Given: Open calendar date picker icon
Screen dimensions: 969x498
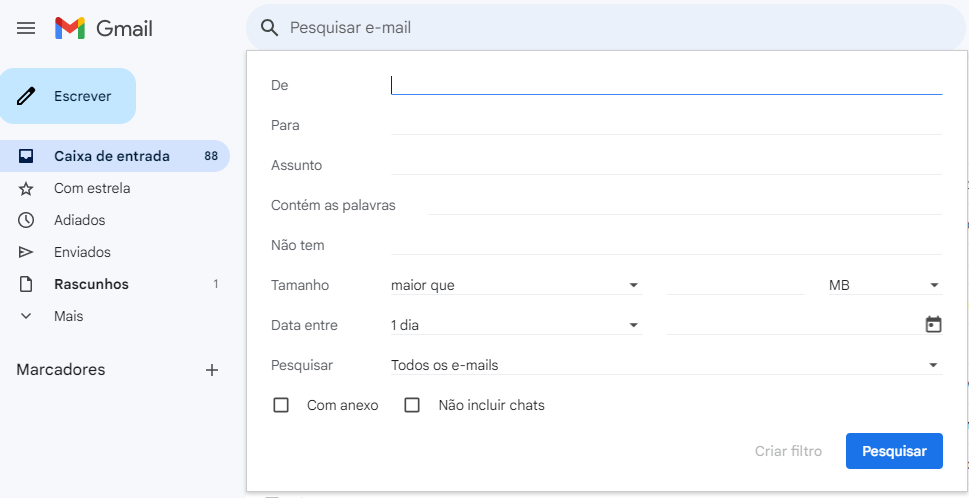Looking at the screenshot, I should coord(934,325).
